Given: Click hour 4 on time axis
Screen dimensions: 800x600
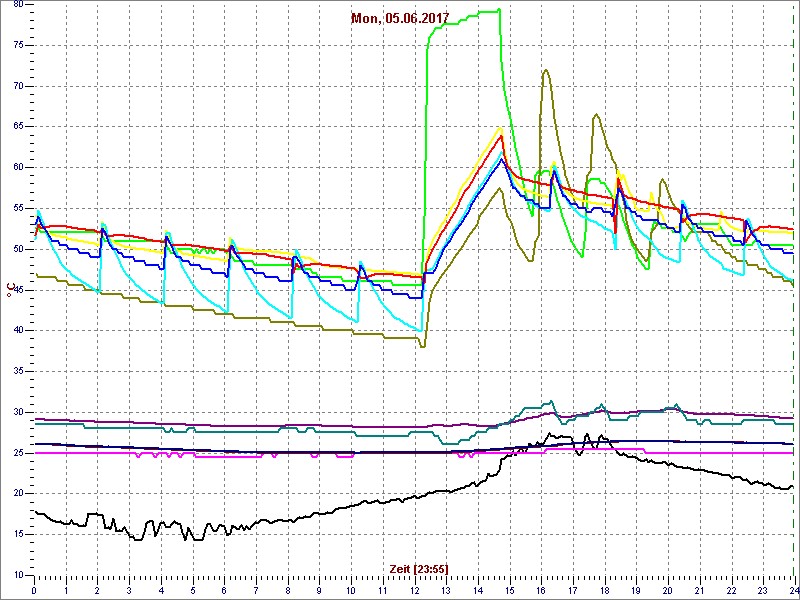Looking at the screenshot, I should click(161, 590).
